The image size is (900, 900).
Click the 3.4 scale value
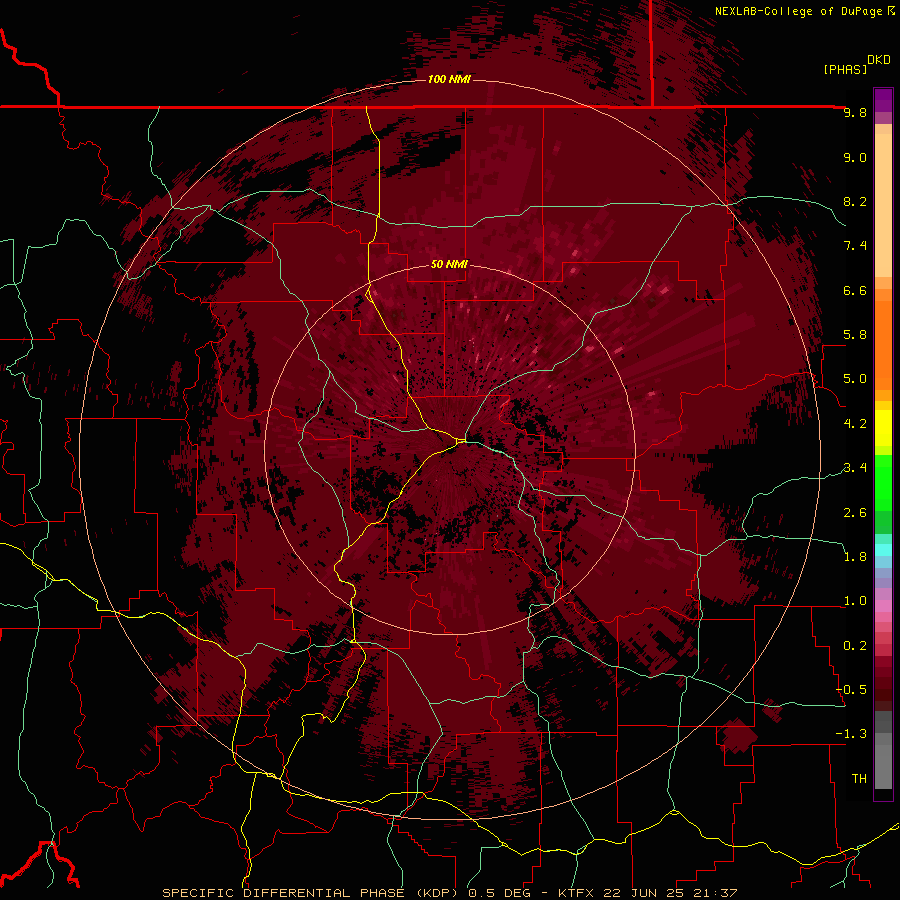point(855,468)
